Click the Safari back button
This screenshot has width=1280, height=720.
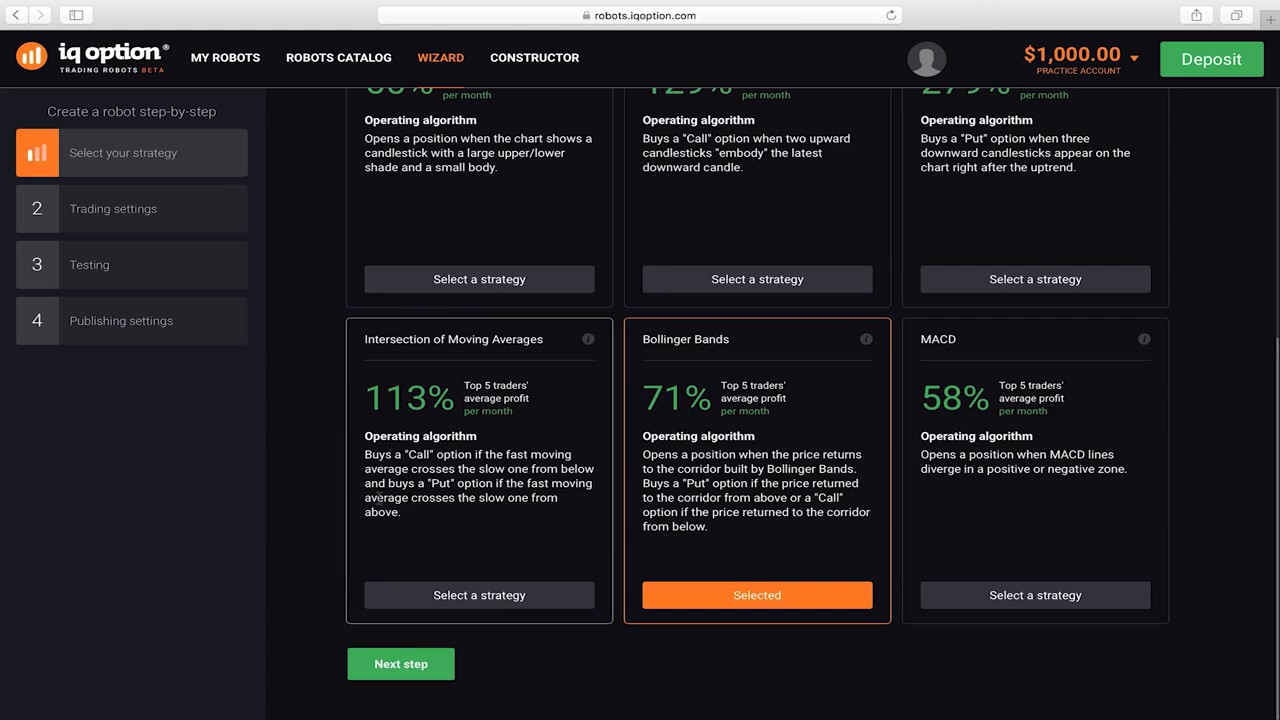click(x=16, y=15)
